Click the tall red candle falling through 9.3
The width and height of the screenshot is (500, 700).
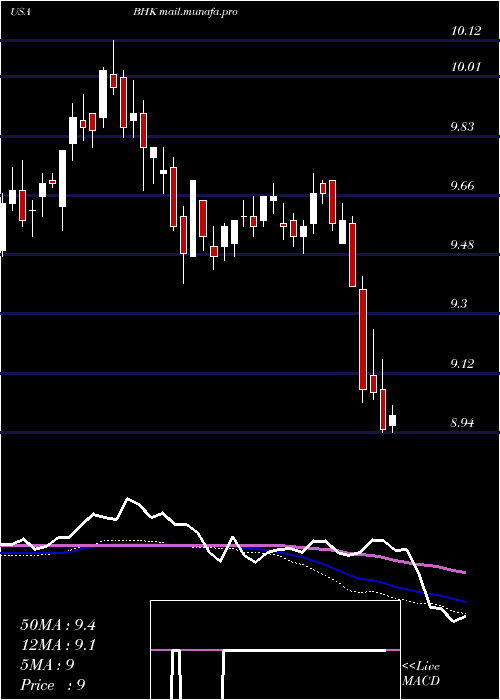pos(363,339)
